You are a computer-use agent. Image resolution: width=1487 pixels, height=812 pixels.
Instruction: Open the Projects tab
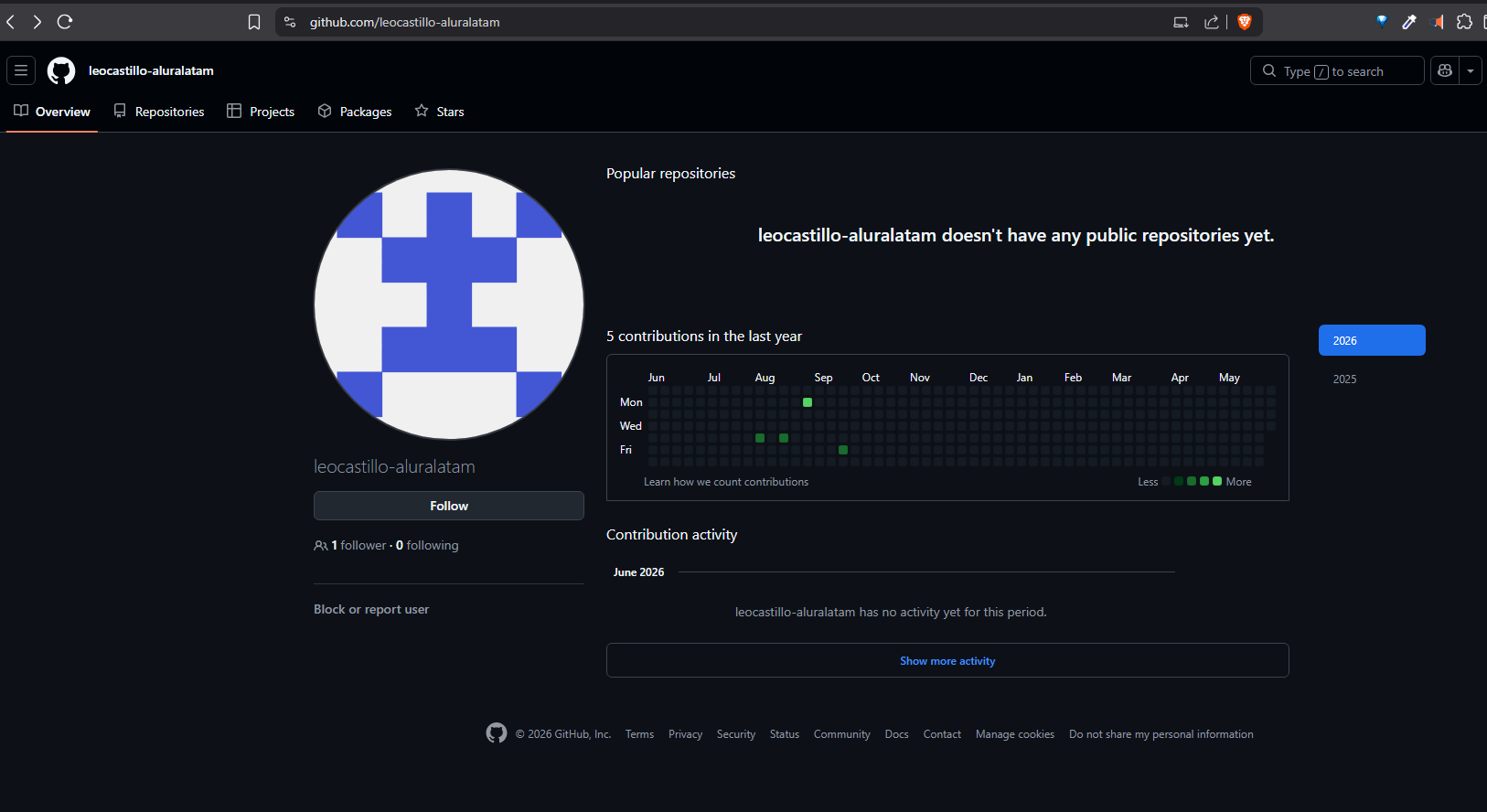tap(261, 112)
